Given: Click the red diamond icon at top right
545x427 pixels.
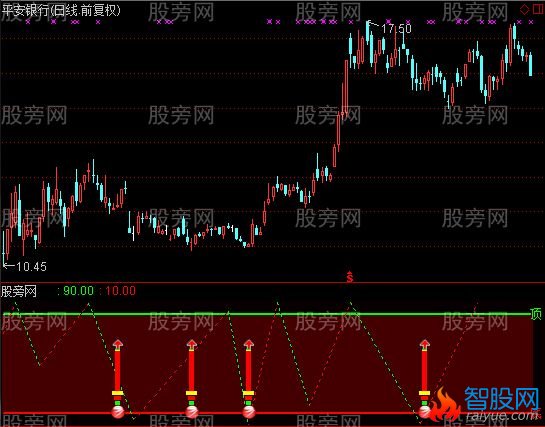Looking at the screenshot, I should click(524, 10).
